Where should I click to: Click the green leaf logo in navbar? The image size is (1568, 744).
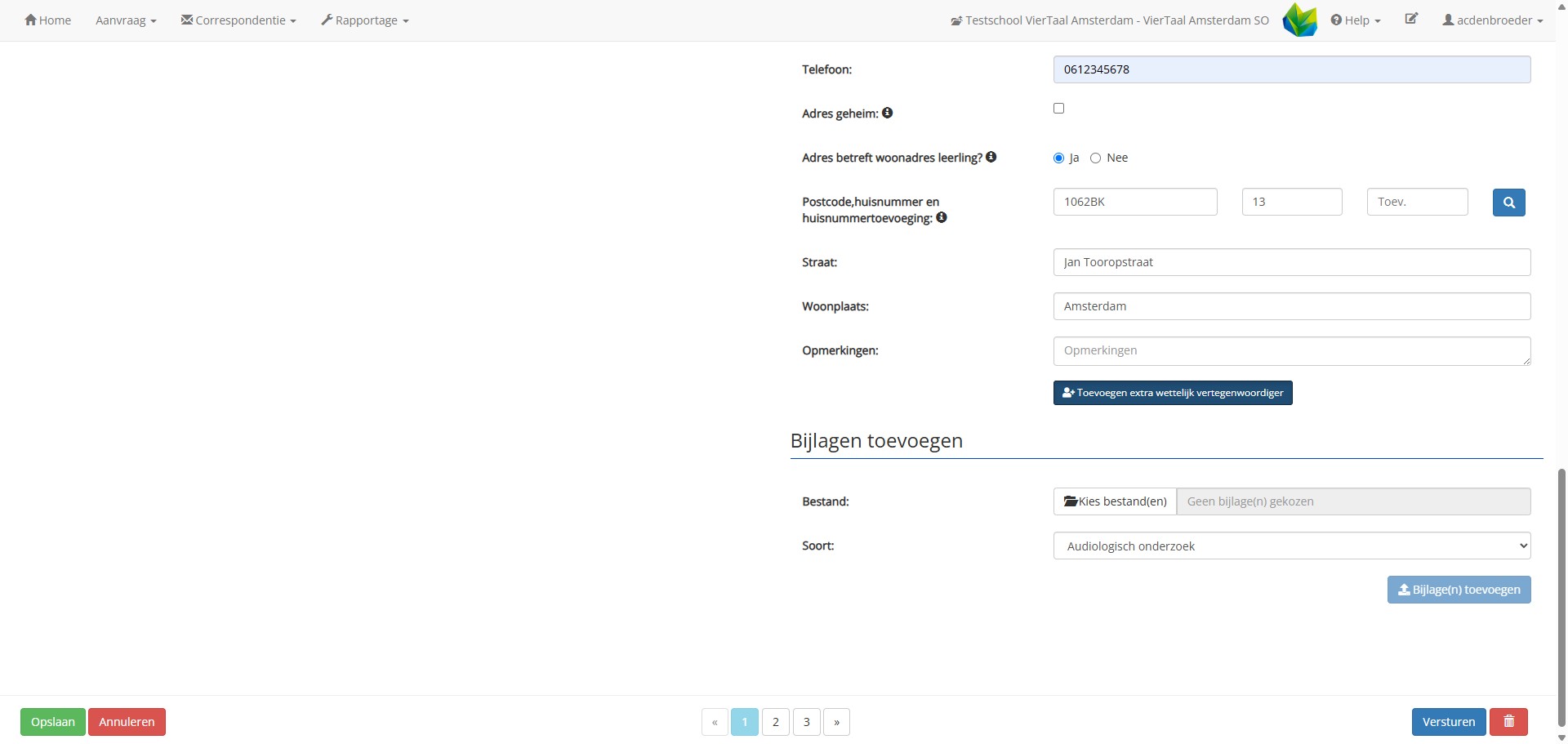1300,20
